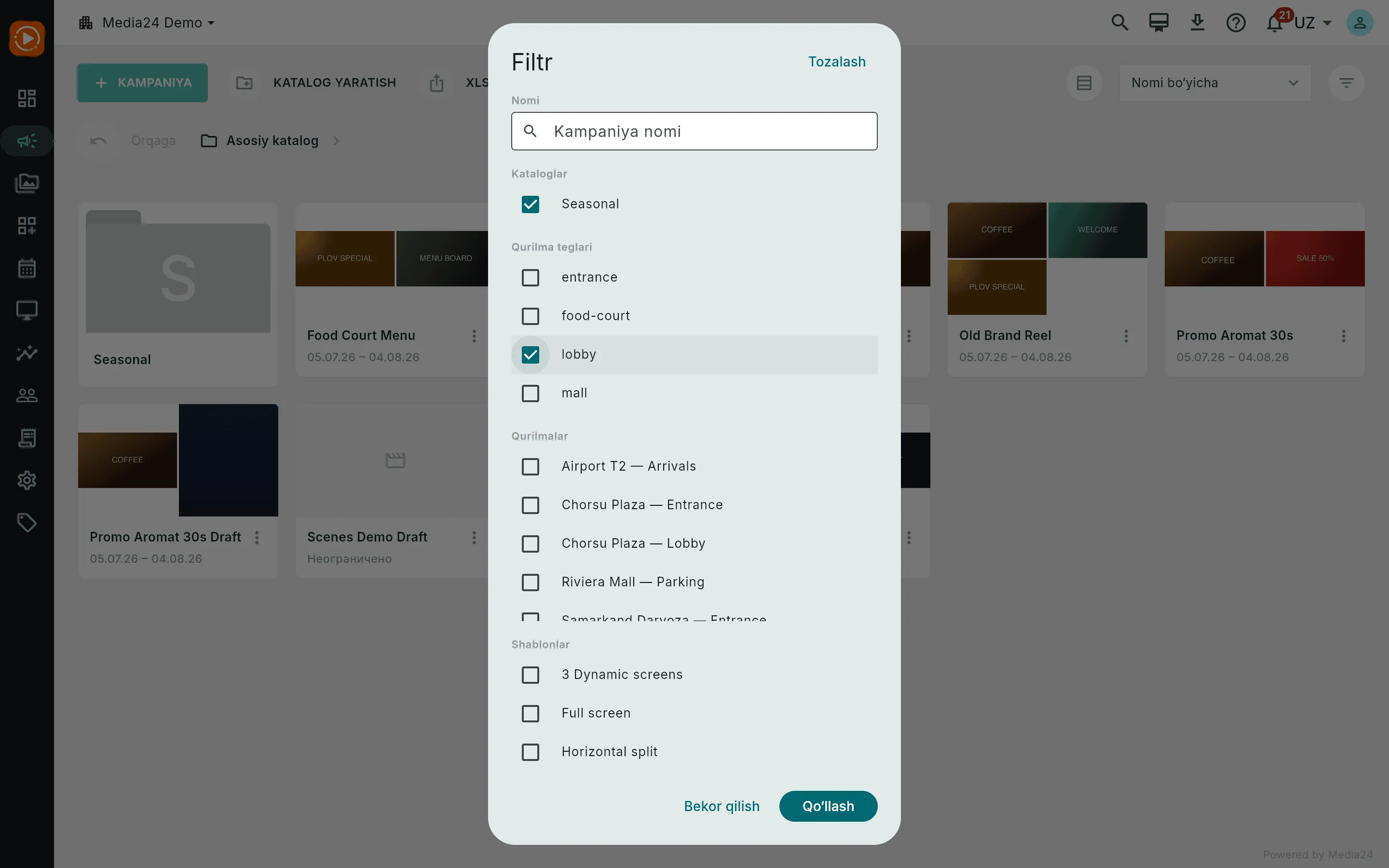Click the Food Court Menu title
This screenshot has height=868, width=1389.
pyautogui.click(x=361, y=335)
